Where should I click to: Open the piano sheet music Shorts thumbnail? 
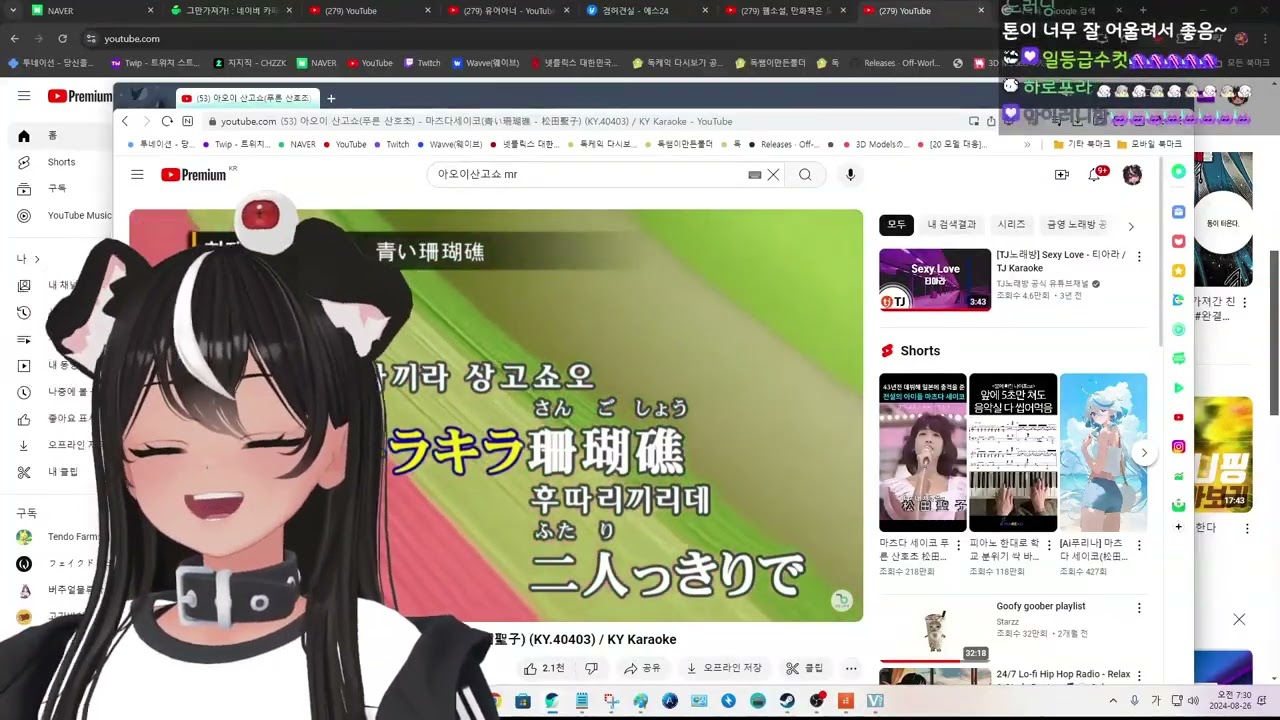tap(1013, 453)
